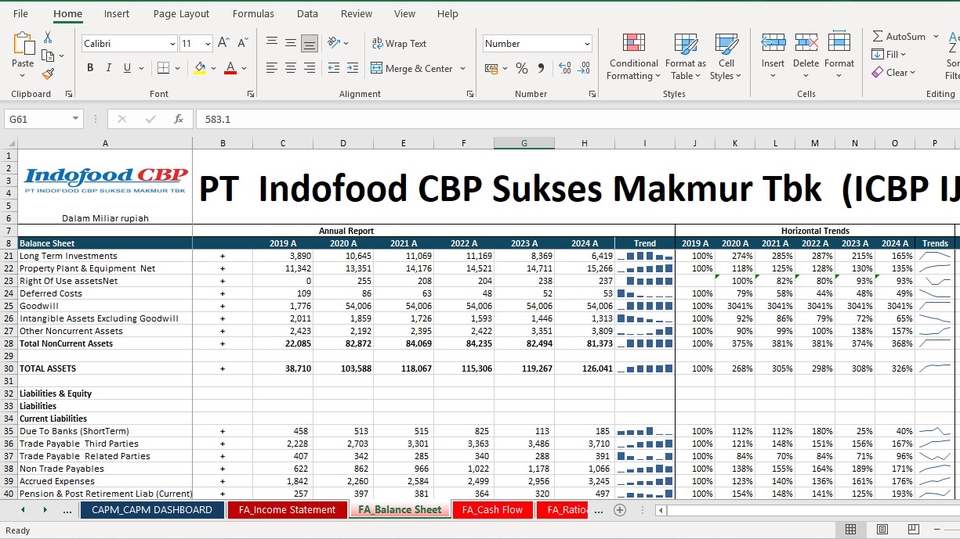Increase indent icon

click(x=353, y=68)
